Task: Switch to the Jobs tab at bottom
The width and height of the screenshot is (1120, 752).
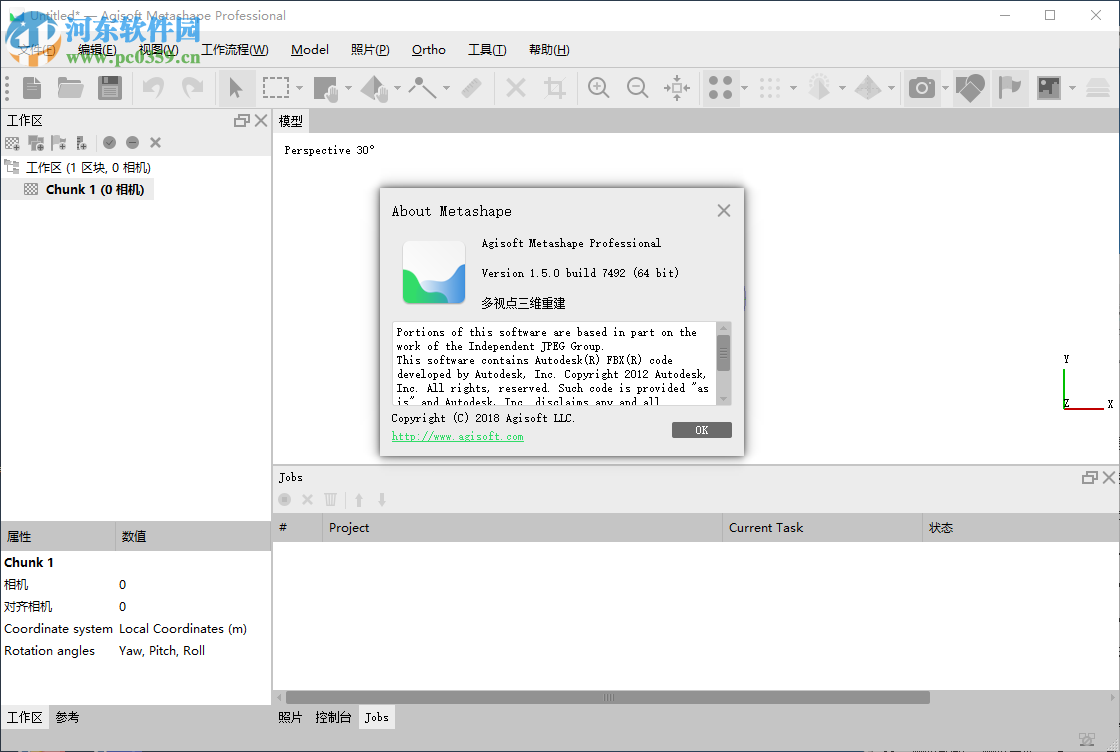Action: coord(376,717)
